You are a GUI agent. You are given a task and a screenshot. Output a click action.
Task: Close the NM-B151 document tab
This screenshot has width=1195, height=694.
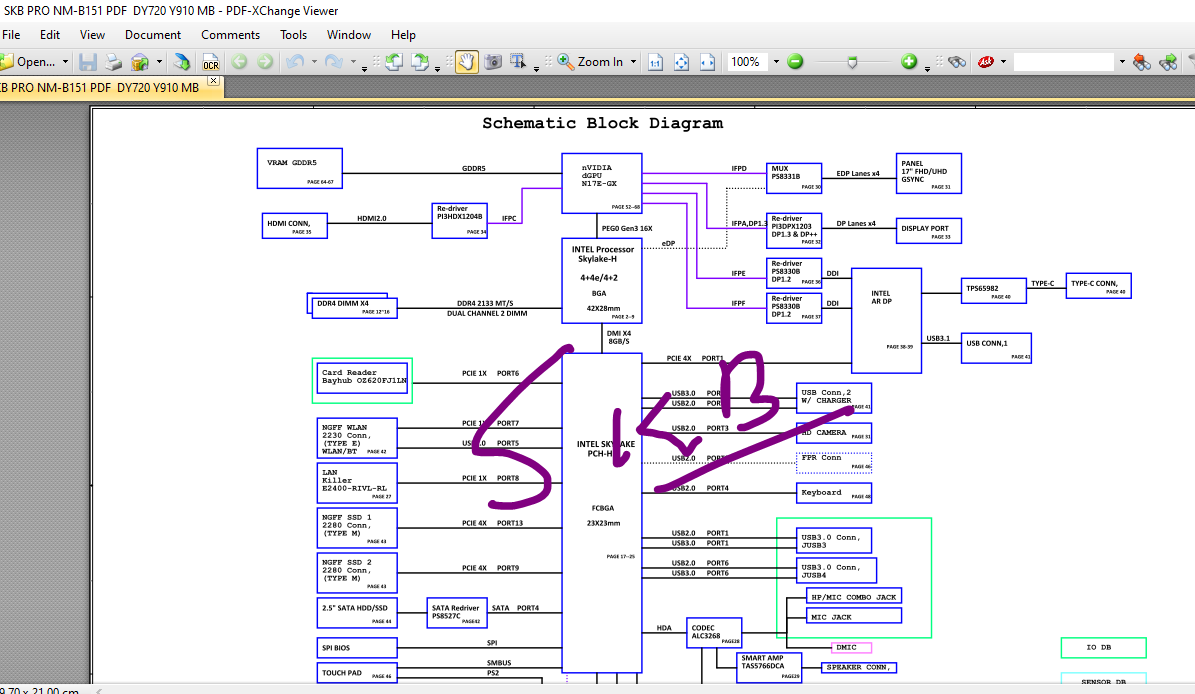point(213,81)
